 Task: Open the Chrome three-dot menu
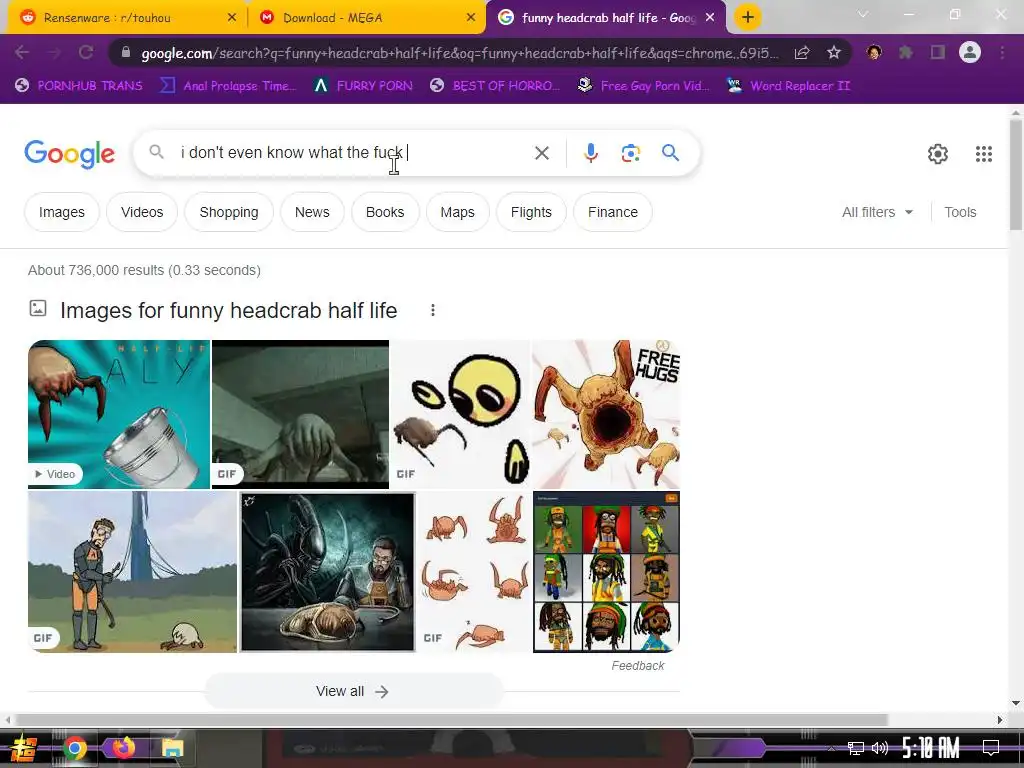point(1002,52)
